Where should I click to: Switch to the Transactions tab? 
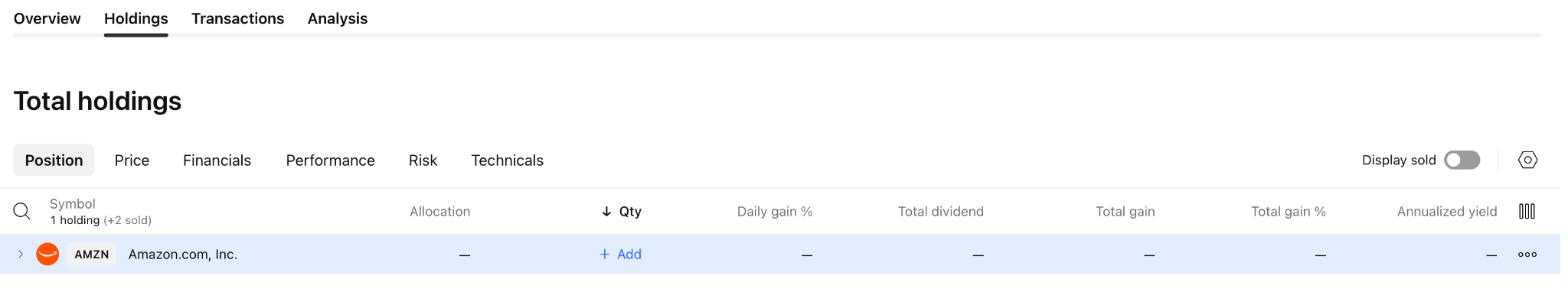coord(237,18)
